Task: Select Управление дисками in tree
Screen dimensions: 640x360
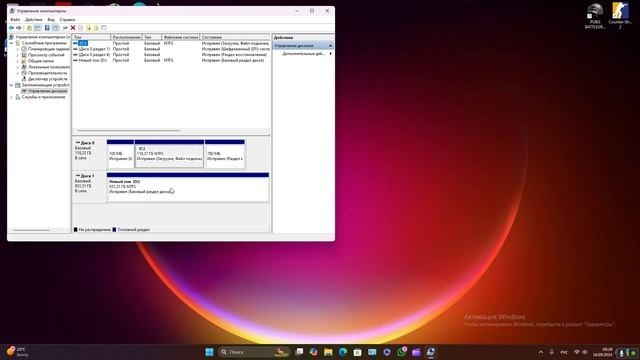Action: pyautogui.click(x=47, y=91)
